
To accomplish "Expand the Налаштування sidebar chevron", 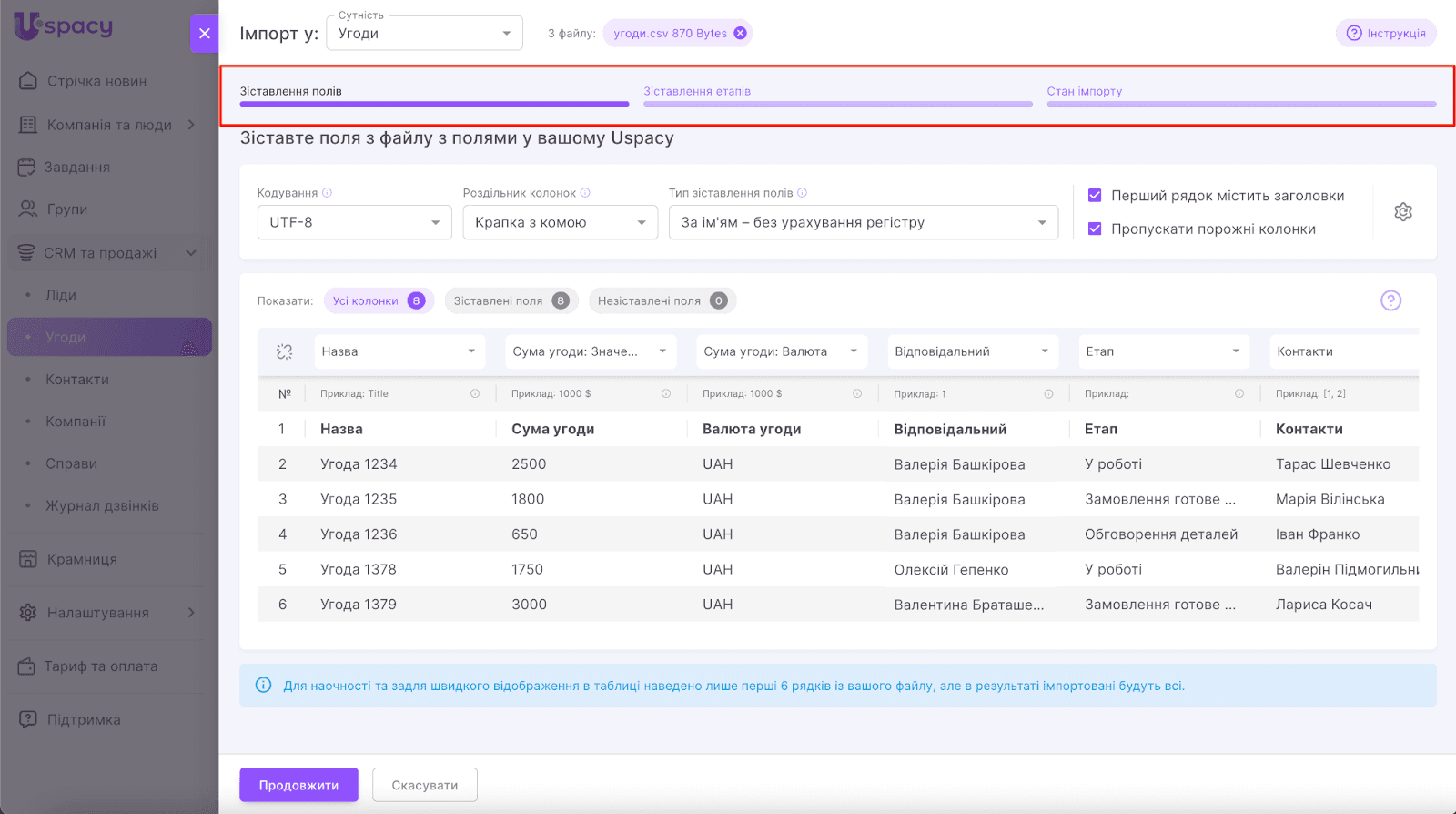I will [191, 613].
